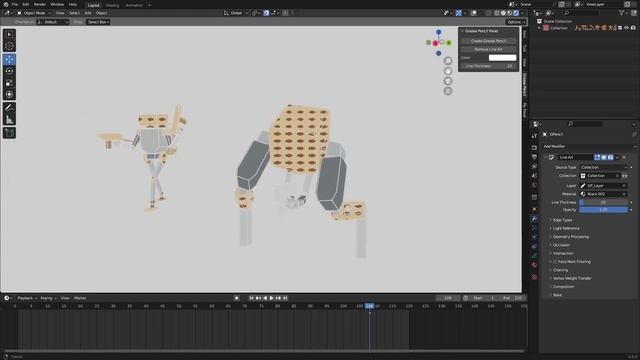640x360 pixels.
Task: Open the Global transform orientation dropdown
Action: click(236, 13)
